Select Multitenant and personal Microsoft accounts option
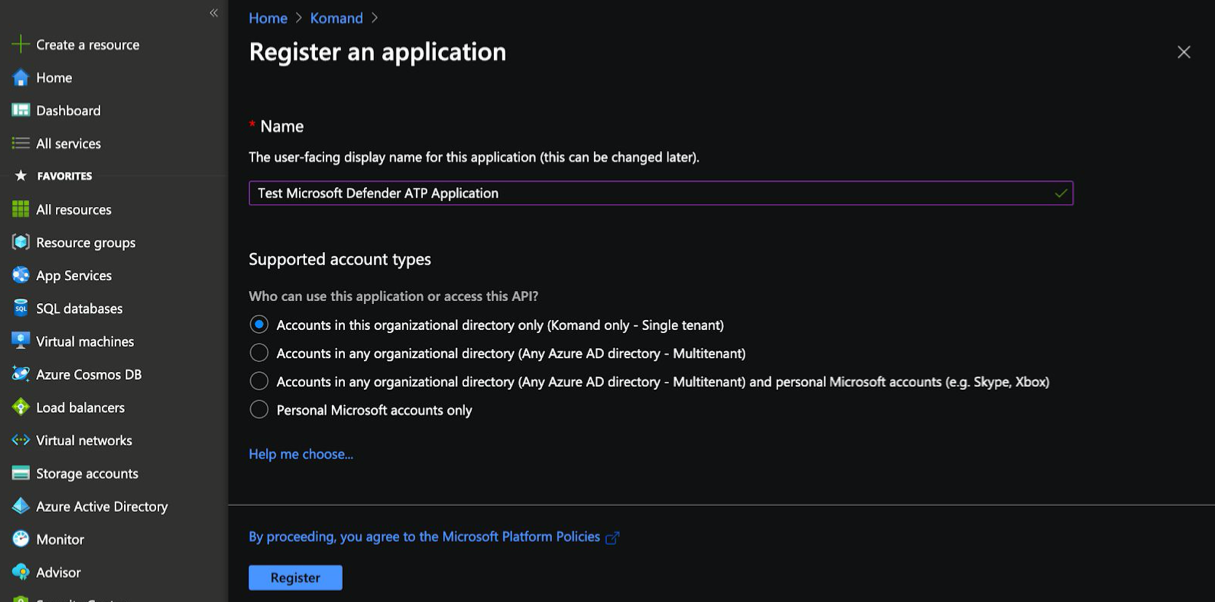The width and height of the screenshot is (1215, 602). click(259, 381)
